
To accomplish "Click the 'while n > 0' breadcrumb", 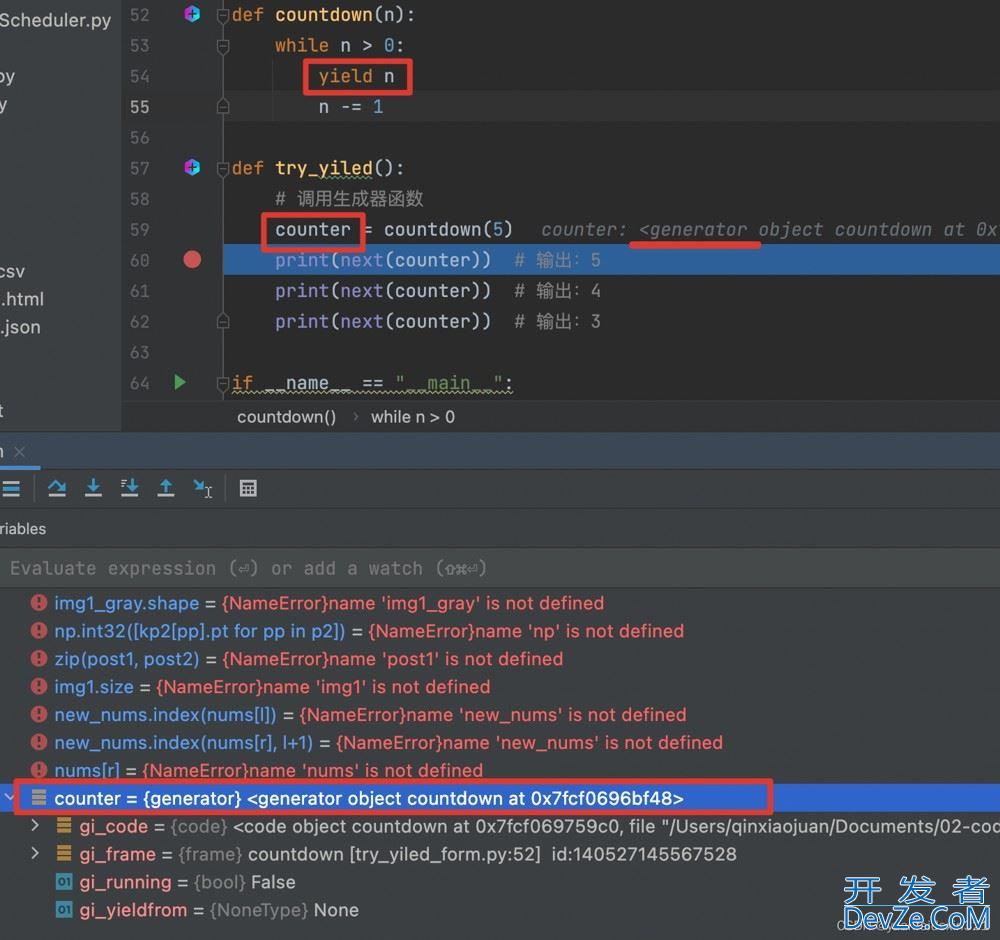I will coord(412,417).
